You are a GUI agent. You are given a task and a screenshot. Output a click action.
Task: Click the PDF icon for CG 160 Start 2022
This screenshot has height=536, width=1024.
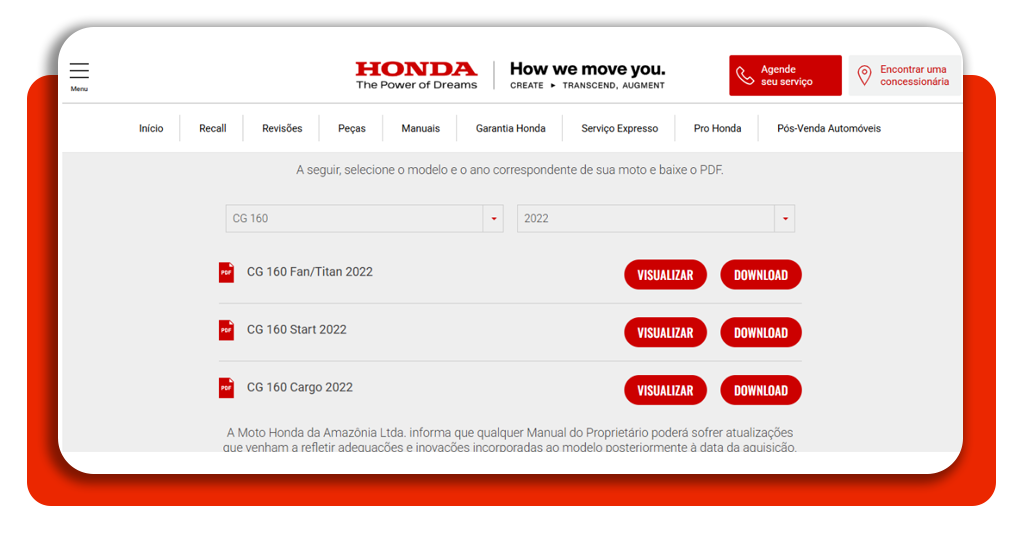coord(226,330)
